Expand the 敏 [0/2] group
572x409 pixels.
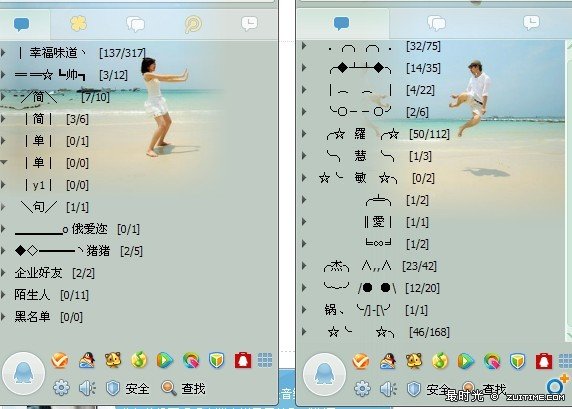tap(304, 178)
